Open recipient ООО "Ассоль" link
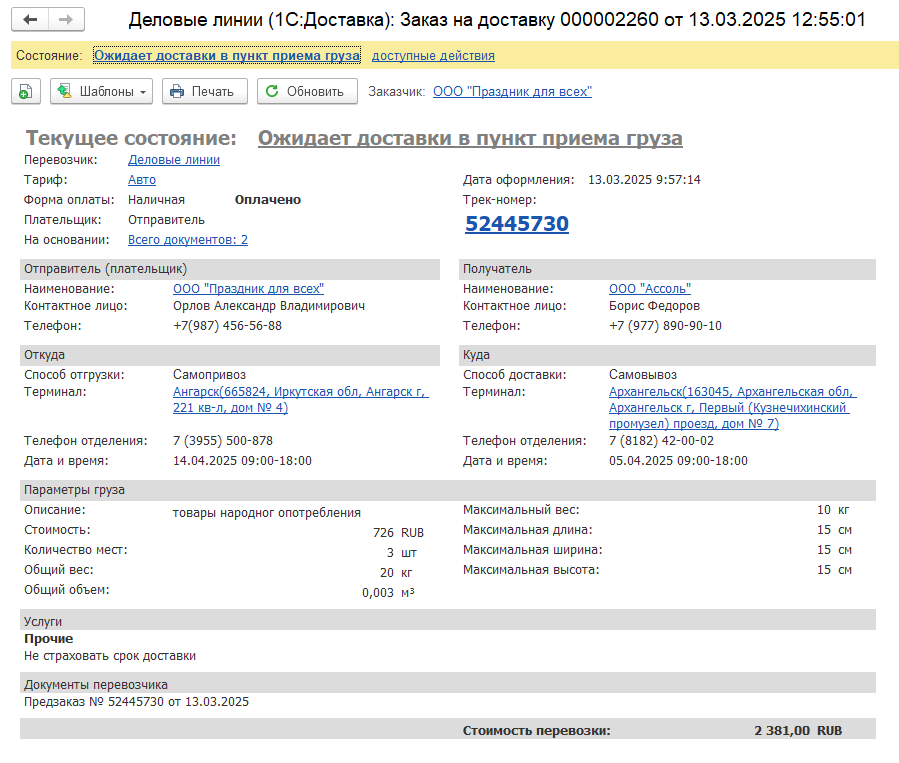 click(650, 289)
